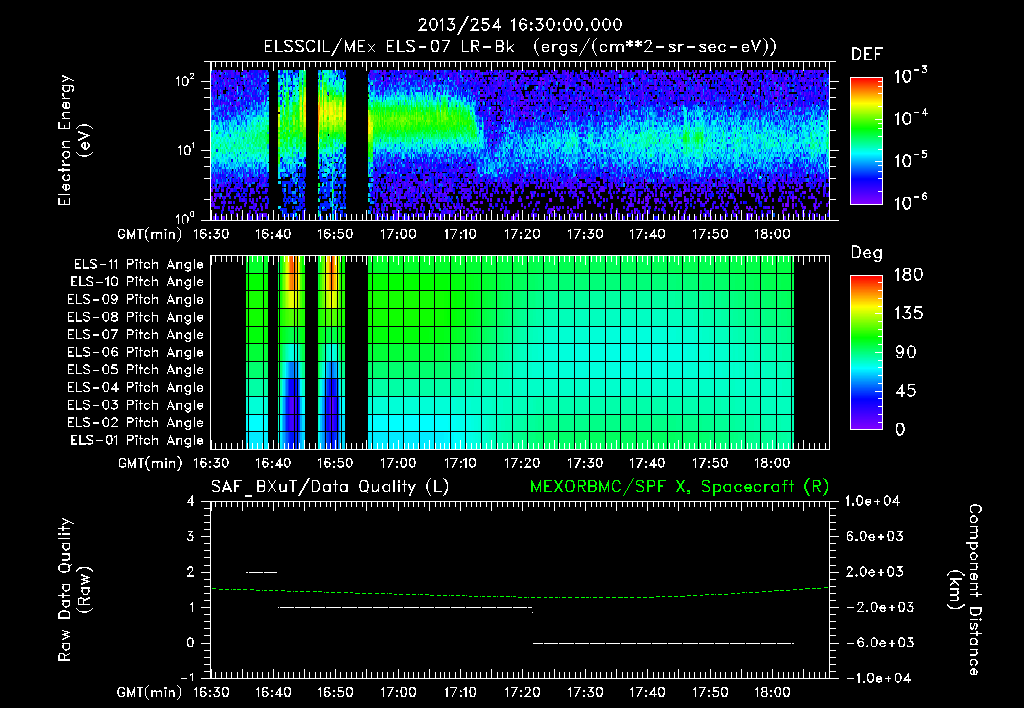Click the 17:00 tick on spectrogram time axis
Screen dimensions: 1024x708
pos(398,234)
